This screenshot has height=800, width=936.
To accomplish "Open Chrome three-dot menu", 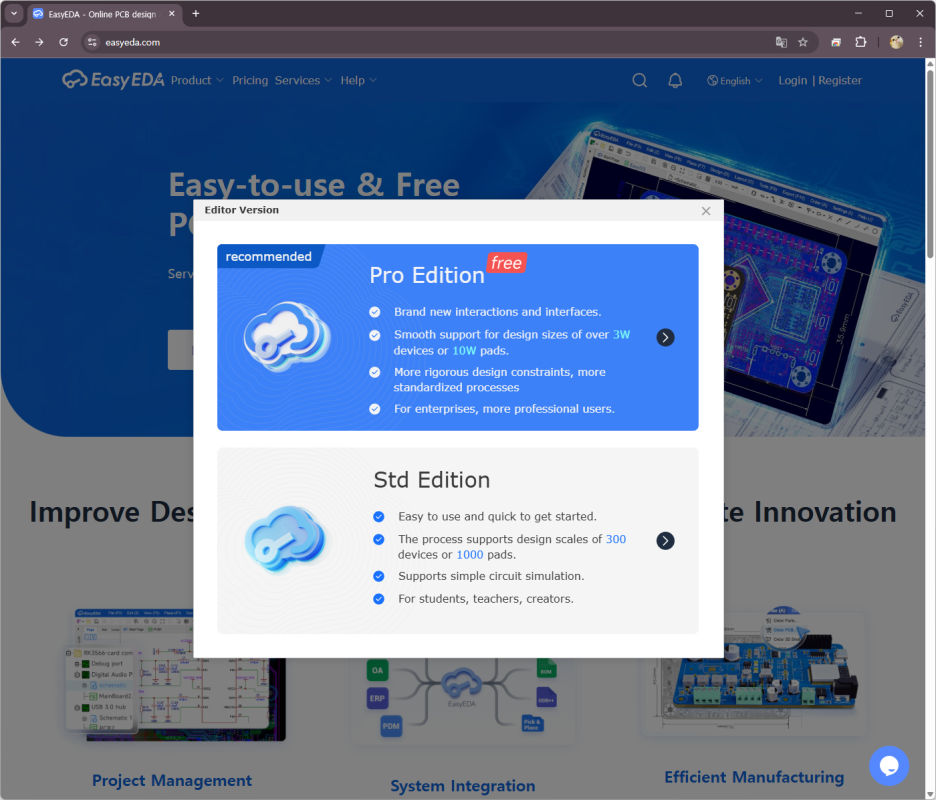I will coord(920,42).
